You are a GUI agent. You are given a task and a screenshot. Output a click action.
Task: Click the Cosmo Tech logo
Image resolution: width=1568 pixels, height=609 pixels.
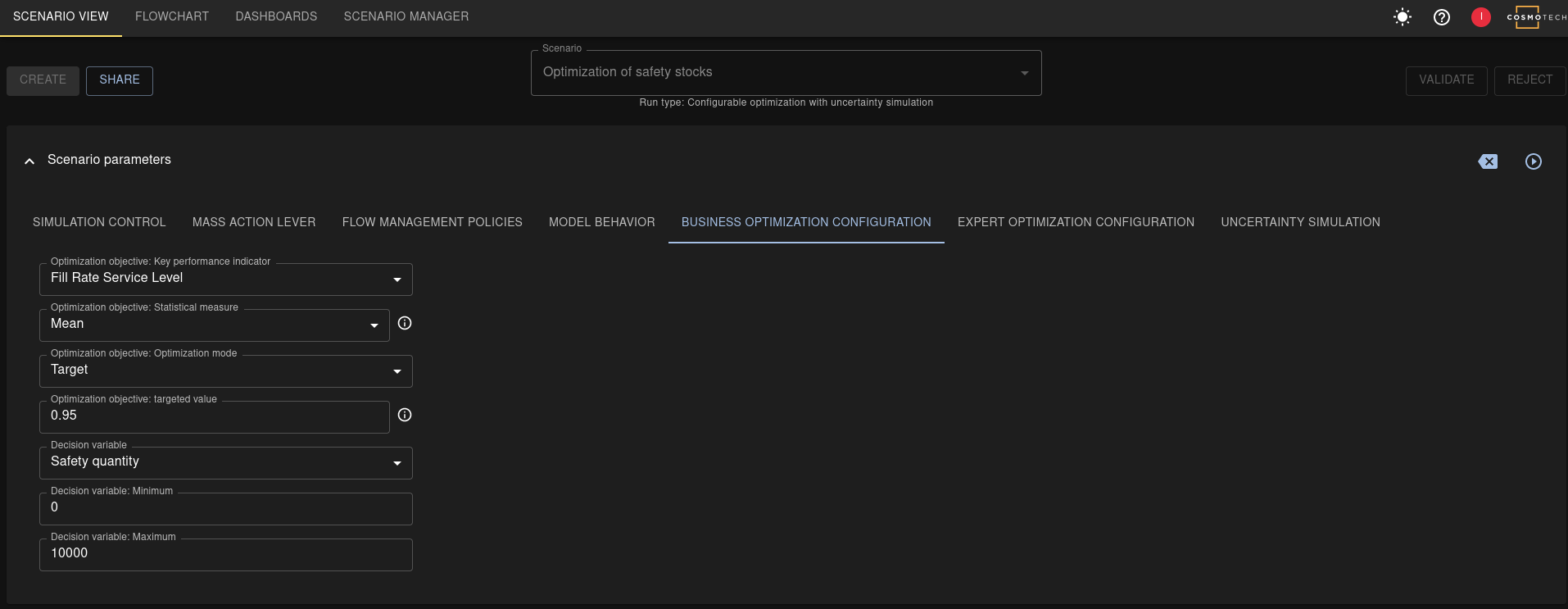coord(1534,17)
